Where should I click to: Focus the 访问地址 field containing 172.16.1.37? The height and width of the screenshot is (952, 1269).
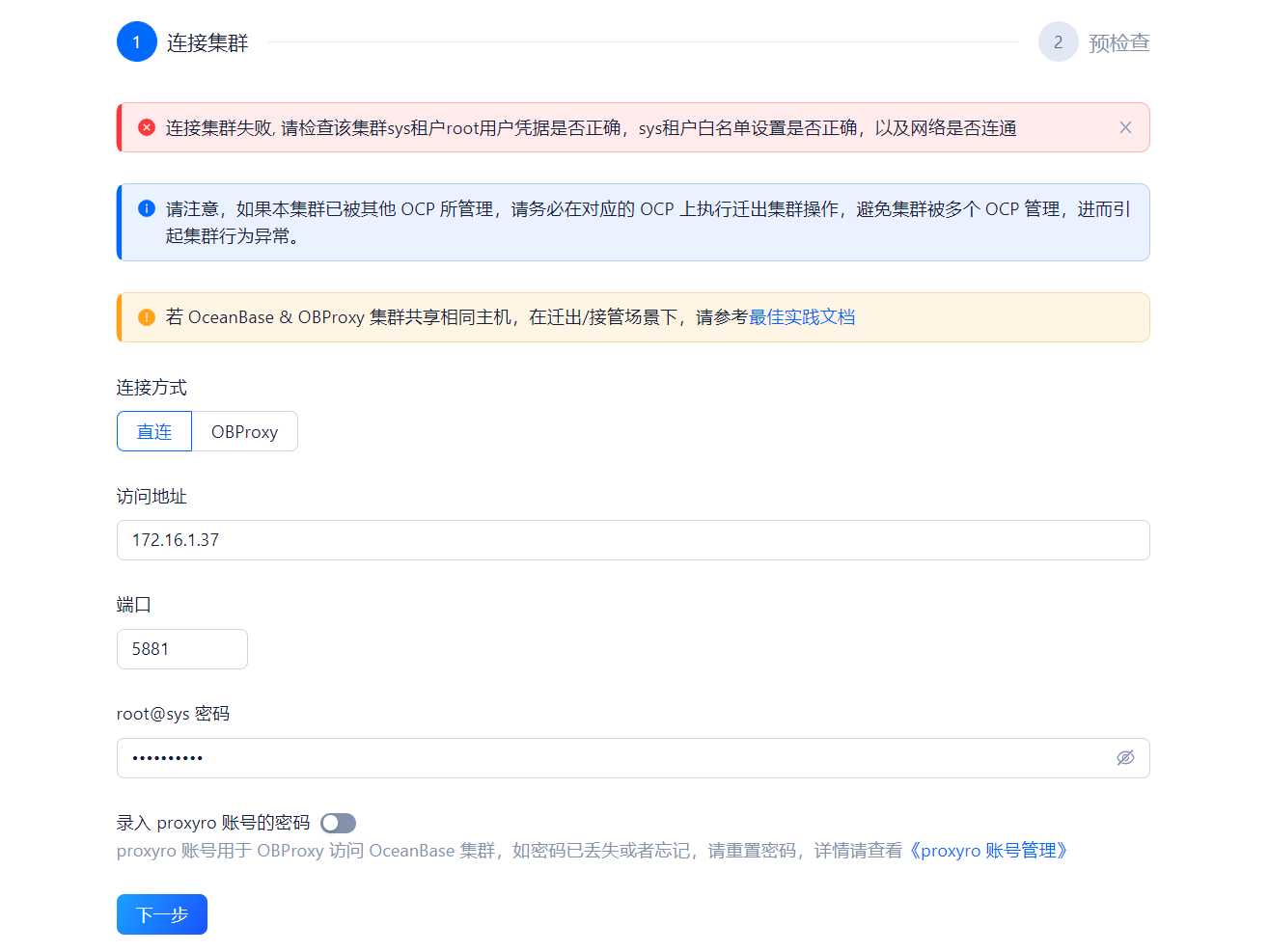(633, 540)
